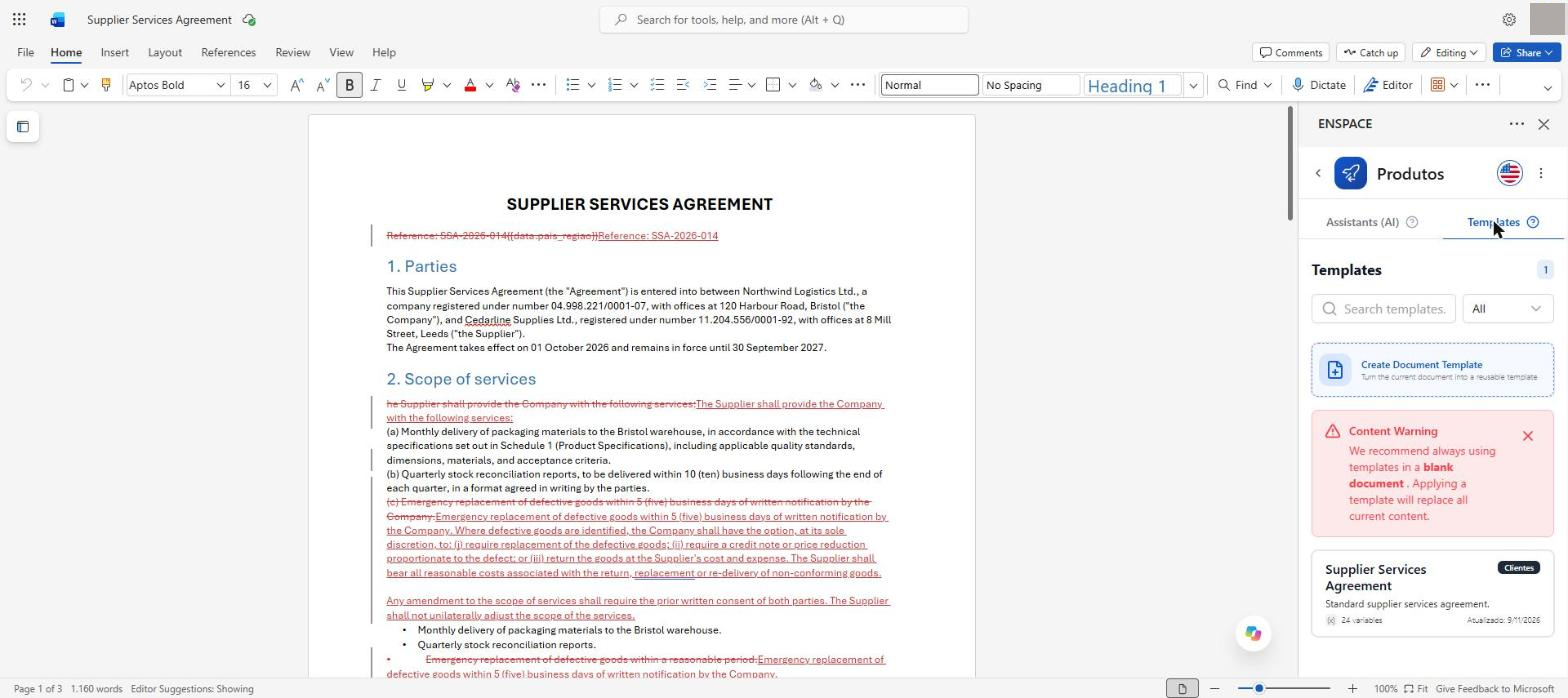Apply text highlight color
This screenshot has width=1568, height=698.
428,85
